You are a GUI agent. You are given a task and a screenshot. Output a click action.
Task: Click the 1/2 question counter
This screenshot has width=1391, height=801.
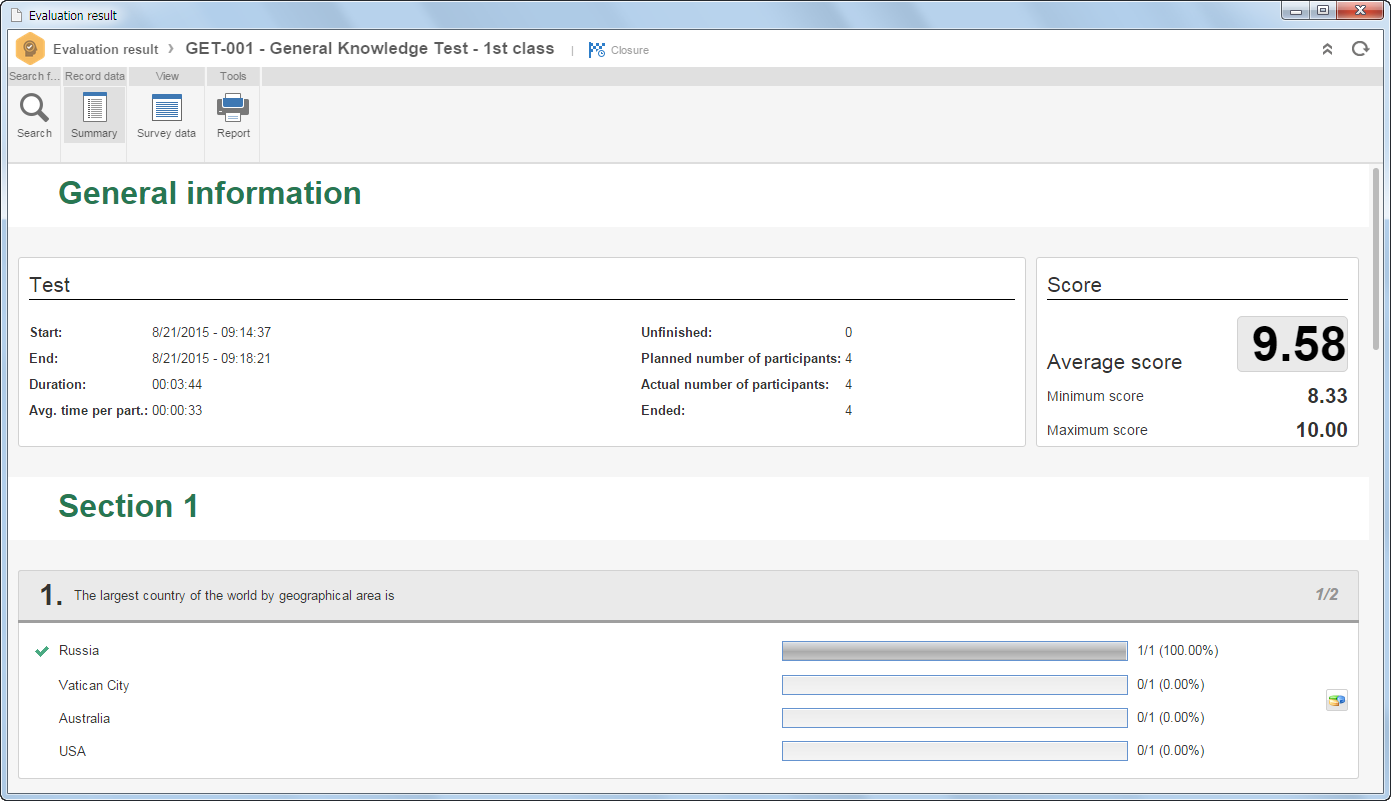[x=1326, y=594]
